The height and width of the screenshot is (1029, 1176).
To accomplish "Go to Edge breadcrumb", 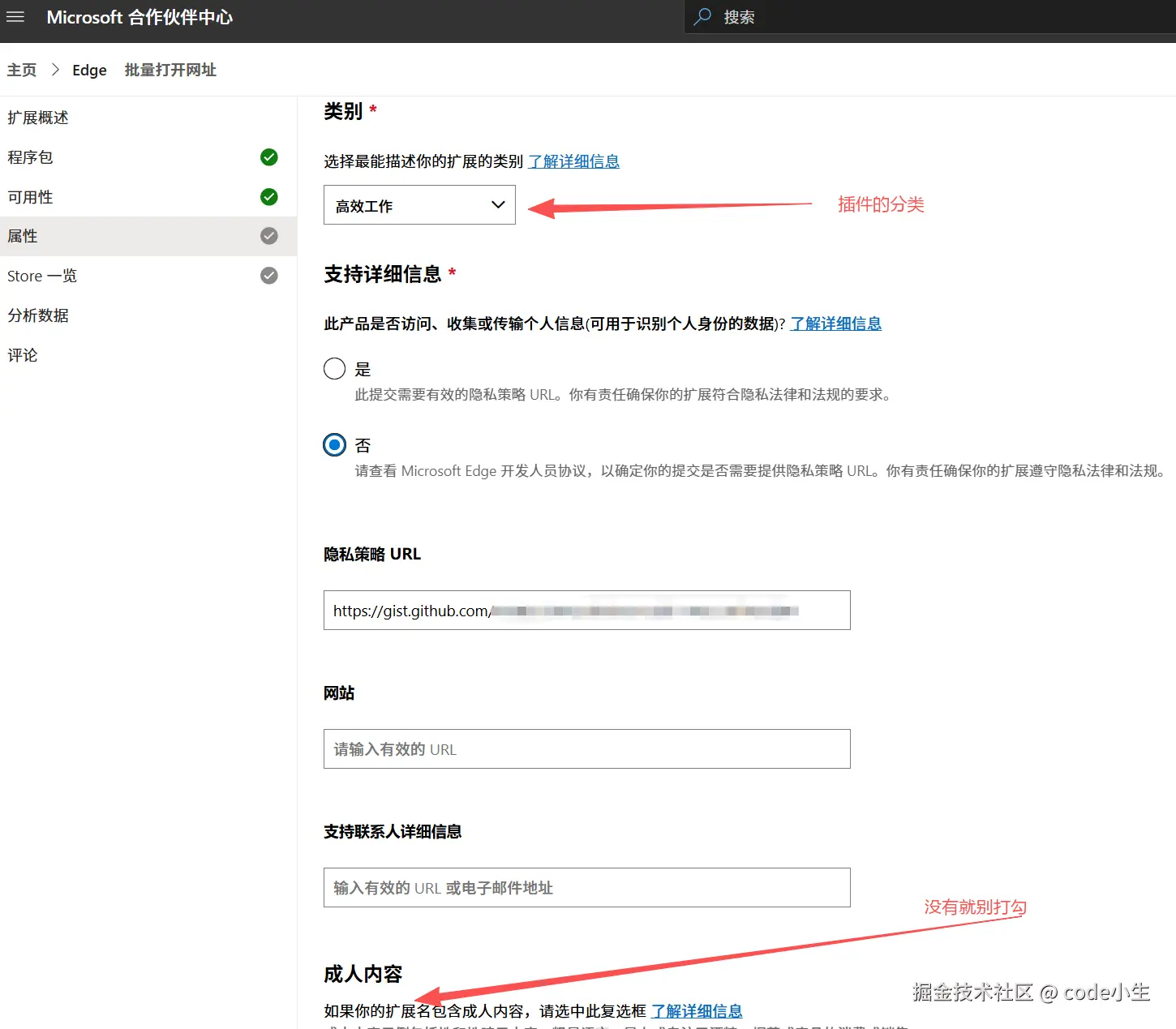I will click(x=89, y=71).
